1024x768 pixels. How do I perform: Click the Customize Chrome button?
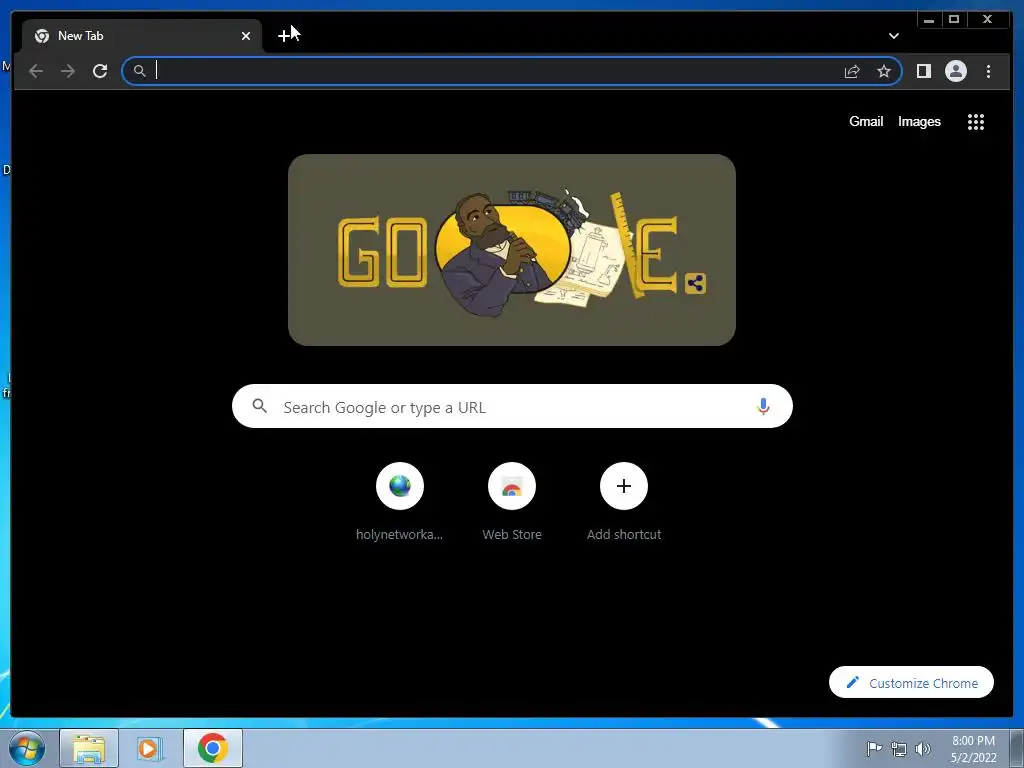(x=911, y=682)
